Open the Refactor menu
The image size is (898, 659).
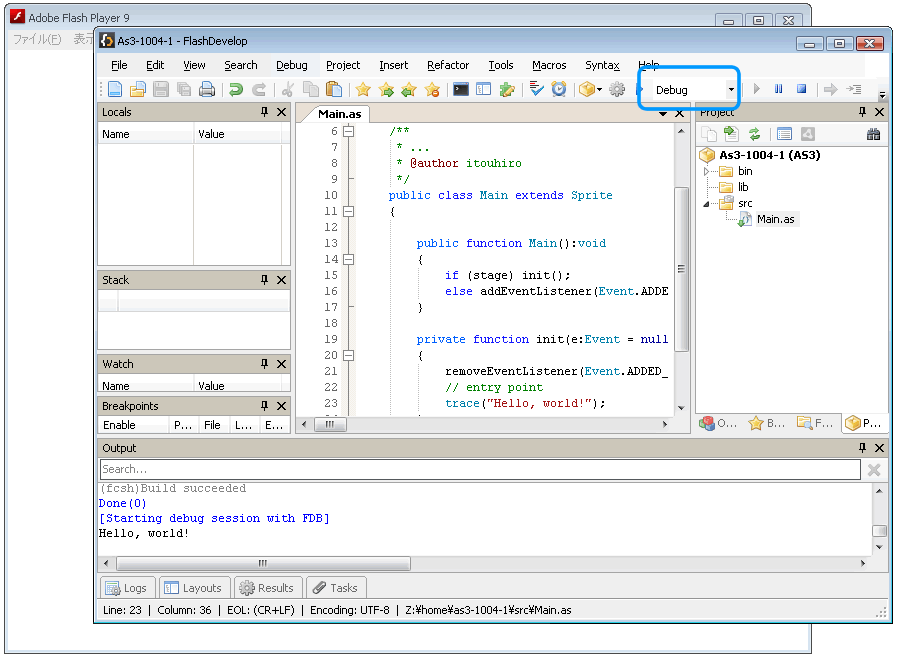click(x=447, y=65)
